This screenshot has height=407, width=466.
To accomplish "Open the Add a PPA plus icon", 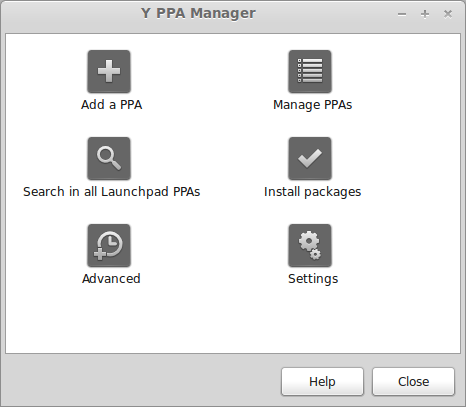I will tap(109, 71).
